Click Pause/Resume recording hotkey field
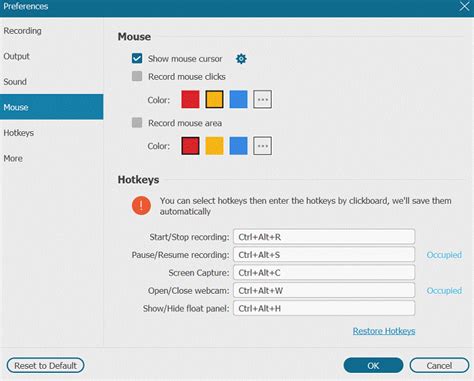The width and height of the screenshot is (474, 381). [x=324, y=255]
